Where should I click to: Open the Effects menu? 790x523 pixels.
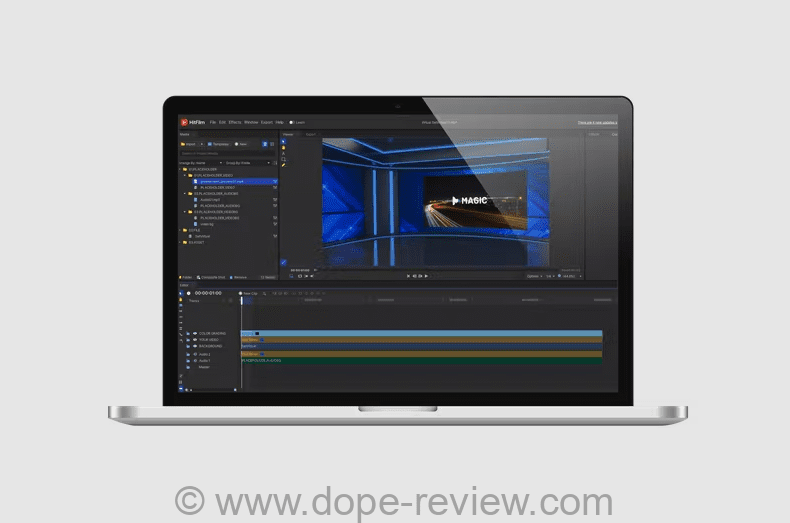click(235, 122)
